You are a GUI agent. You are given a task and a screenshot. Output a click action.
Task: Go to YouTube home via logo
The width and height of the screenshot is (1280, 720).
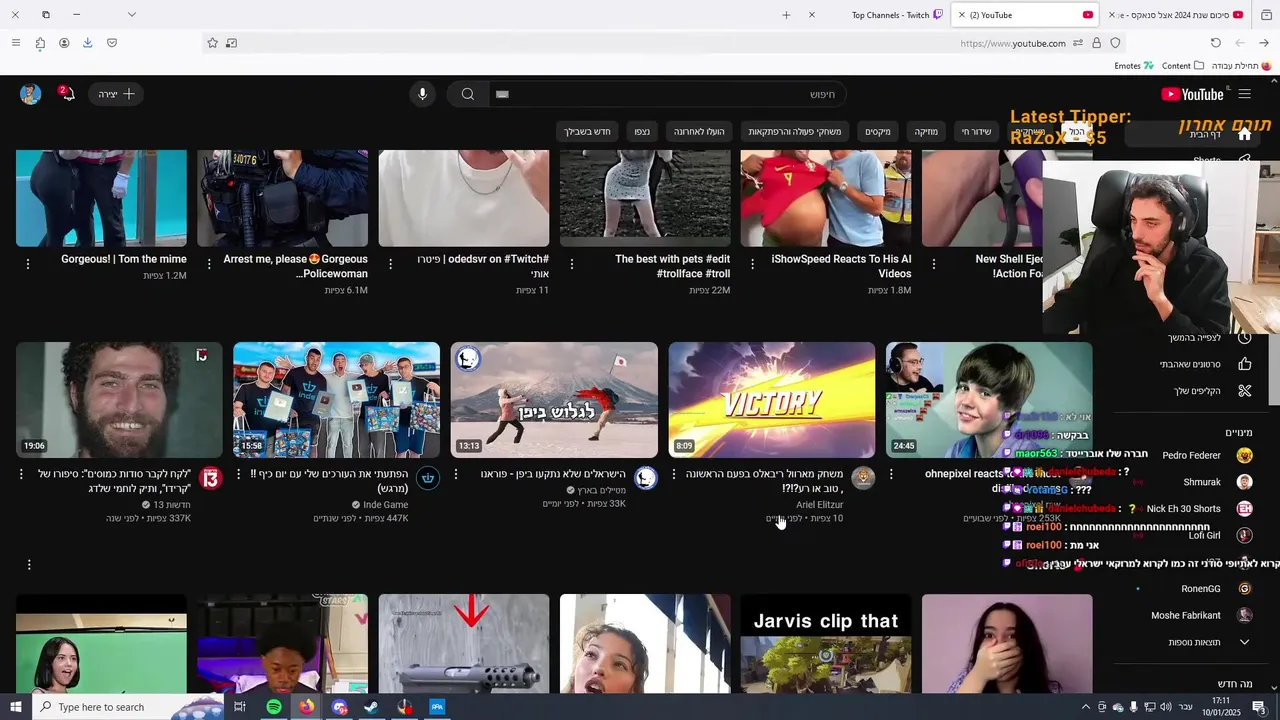(1192, 94)
